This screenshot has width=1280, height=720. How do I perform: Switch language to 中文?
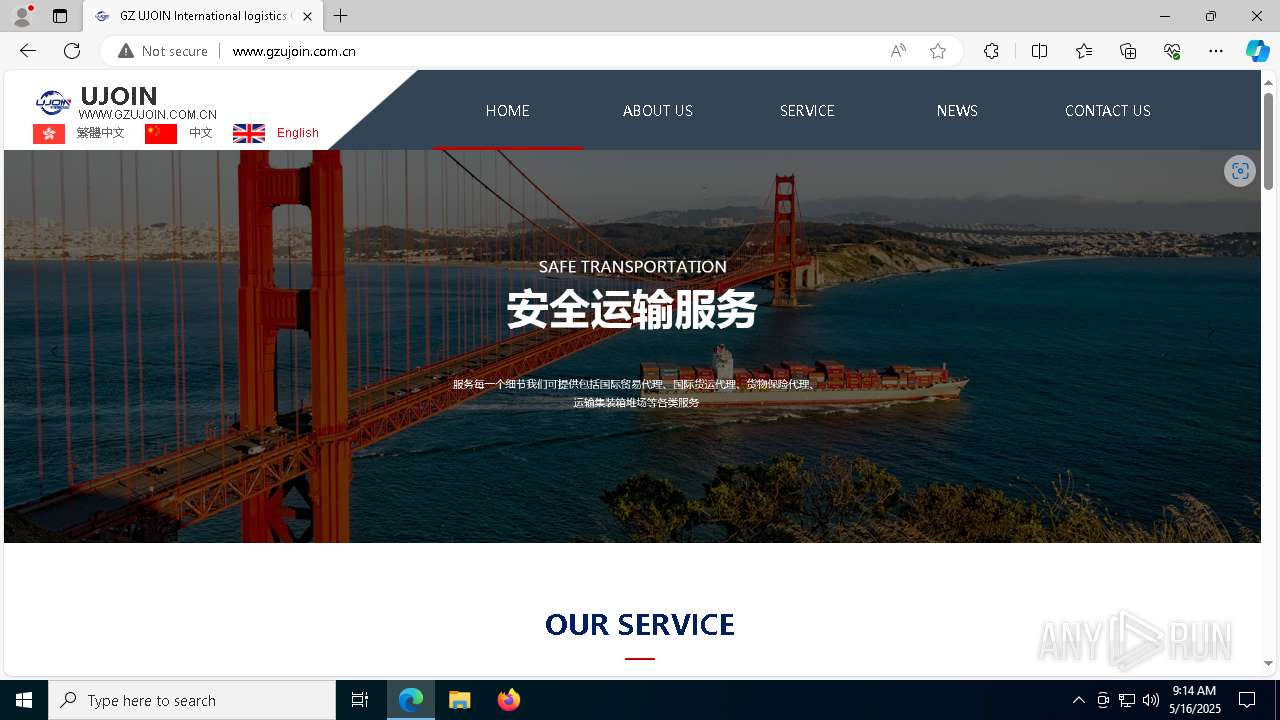[x=201, y=133]
